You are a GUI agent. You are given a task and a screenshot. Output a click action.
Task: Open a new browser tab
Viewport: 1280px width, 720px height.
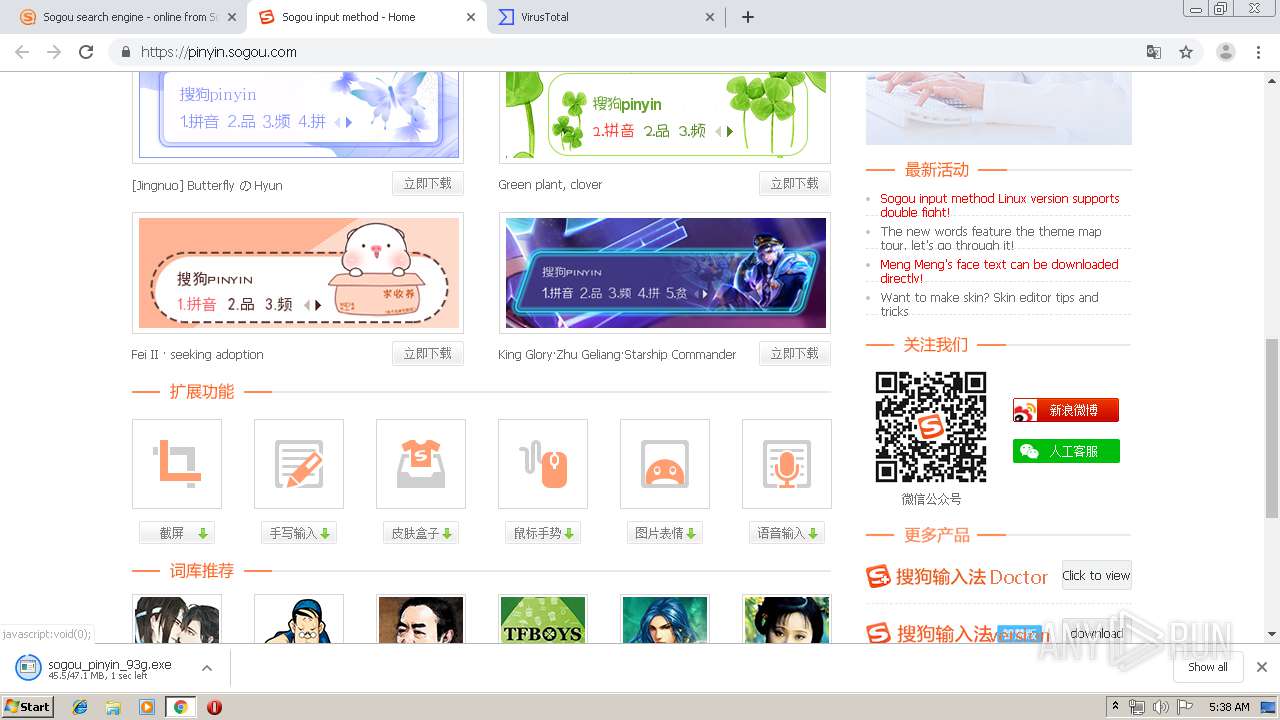point(747,17)
